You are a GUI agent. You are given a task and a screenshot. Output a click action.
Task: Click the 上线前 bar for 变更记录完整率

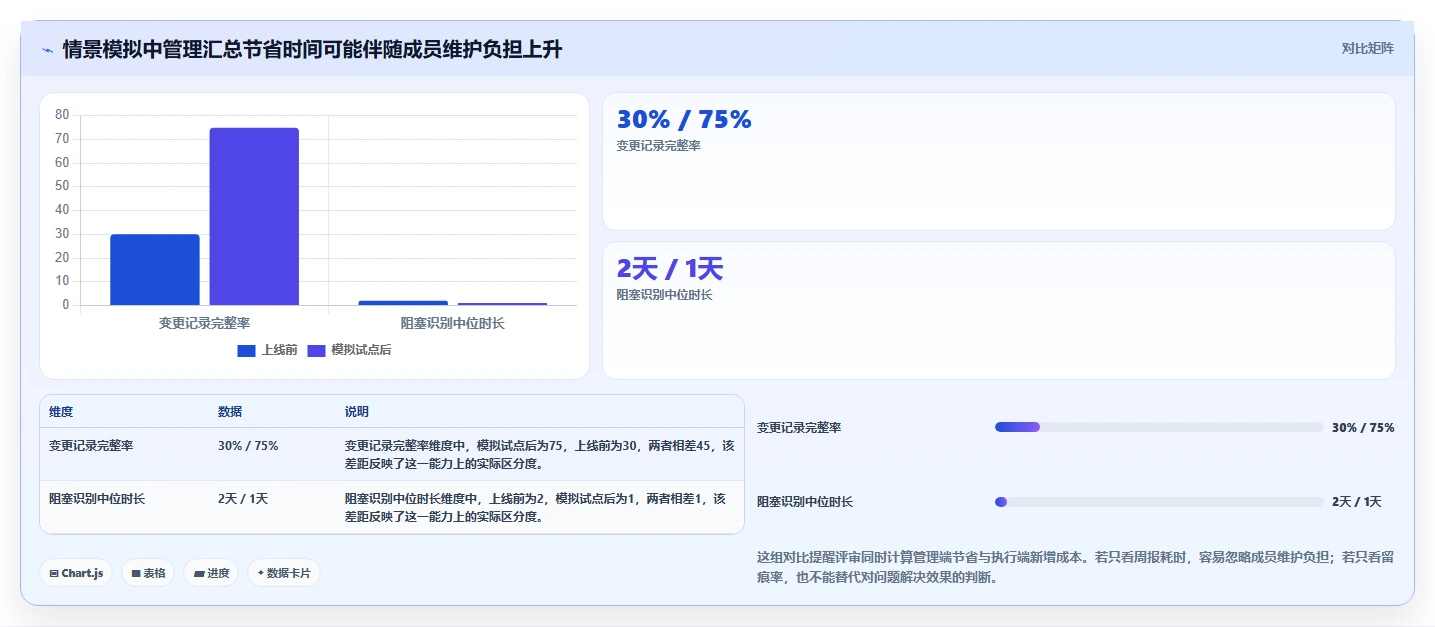pyautogui.click(x=155, y=270)
